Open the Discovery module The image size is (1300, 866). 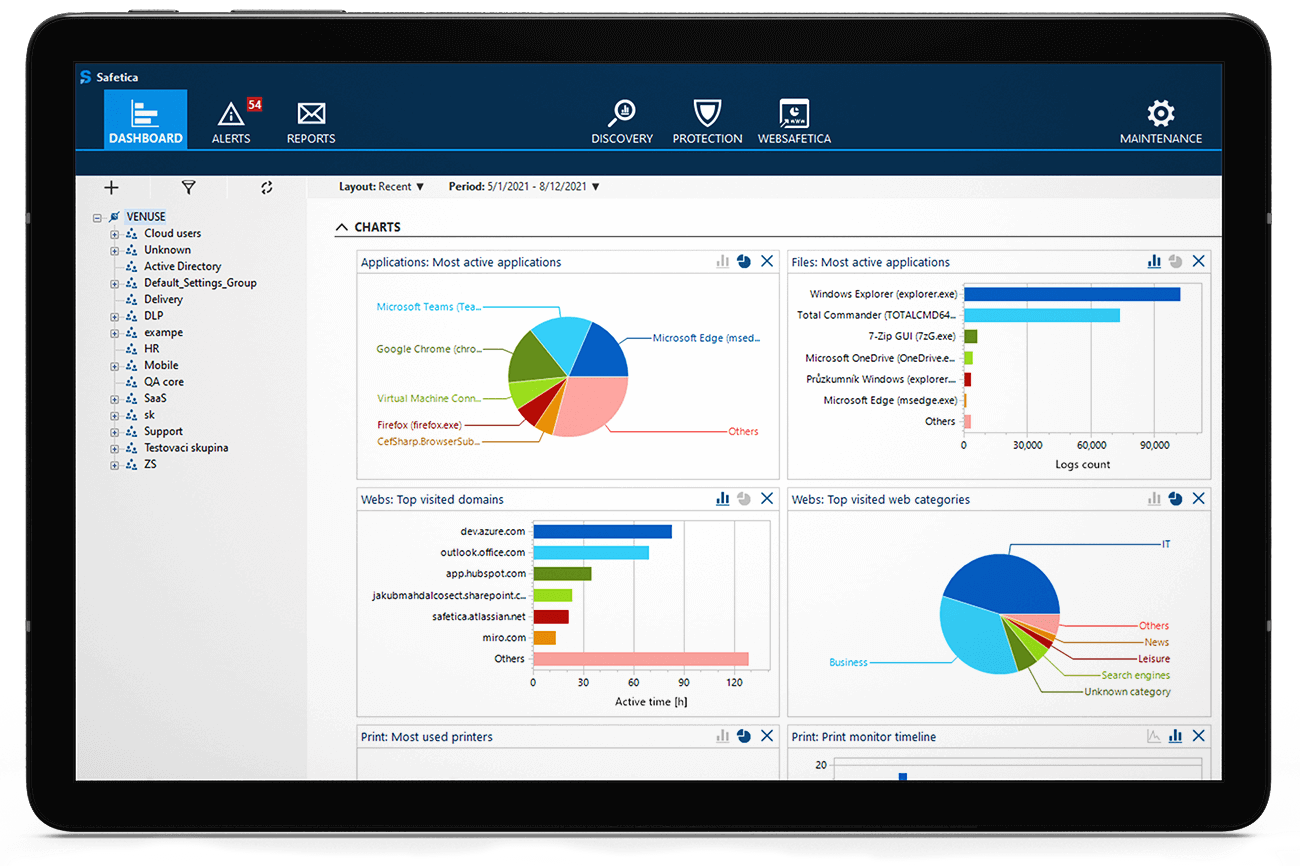(621, 122)
